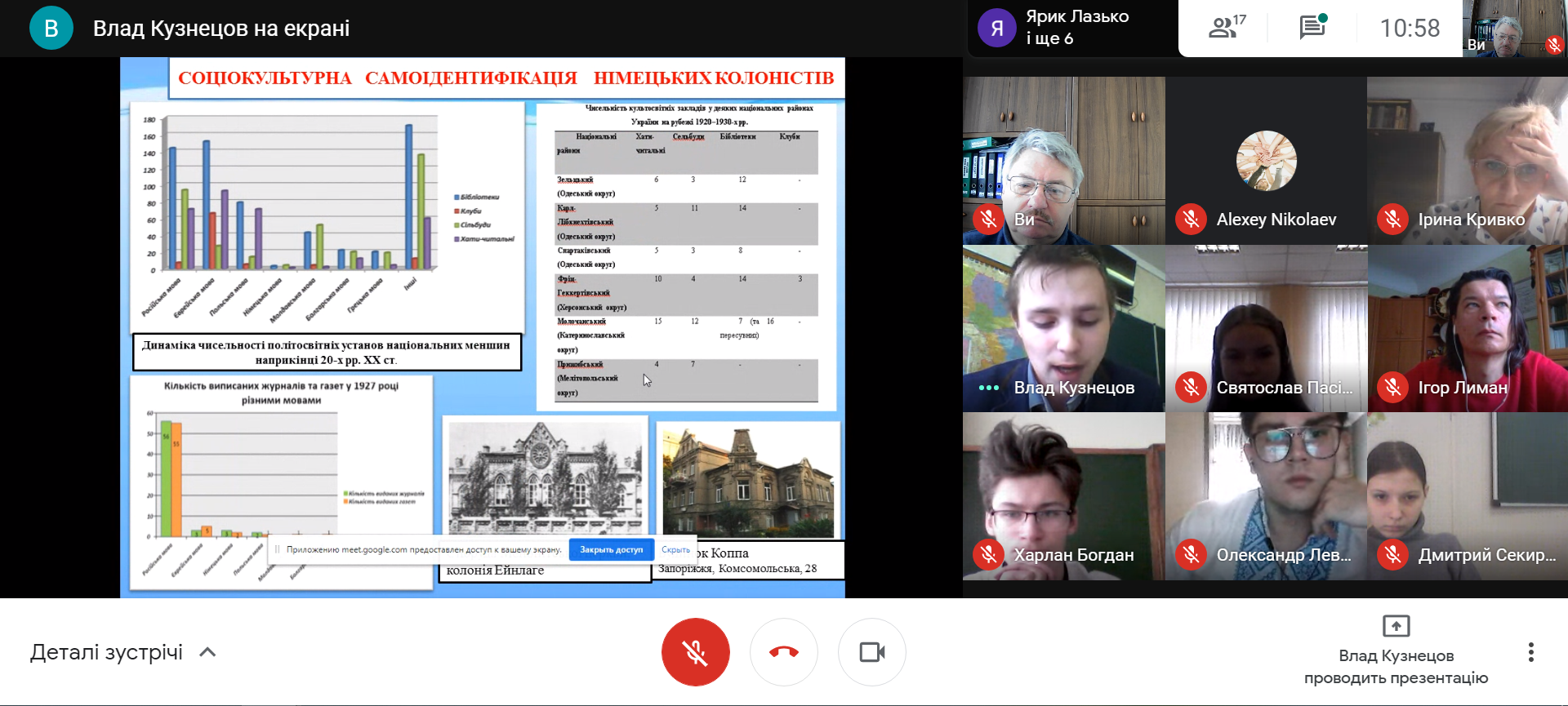1568x706 pixels.
Task: Click the sharing bar drag handle icon
Action: click(x=278, y=549)
